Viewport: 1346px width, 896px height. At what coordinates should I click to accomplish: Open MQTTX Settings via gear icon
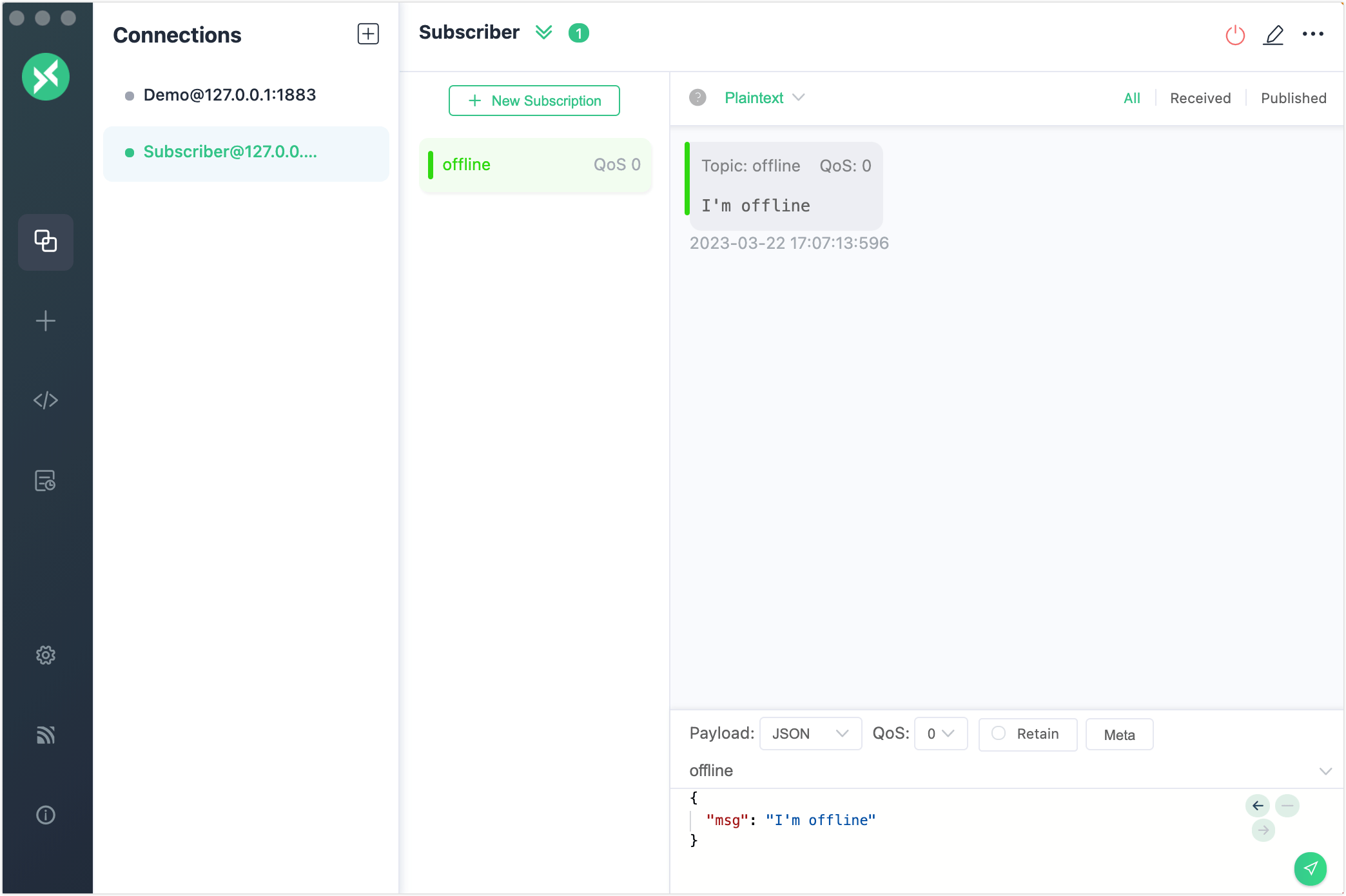click(x=45, y=654)
